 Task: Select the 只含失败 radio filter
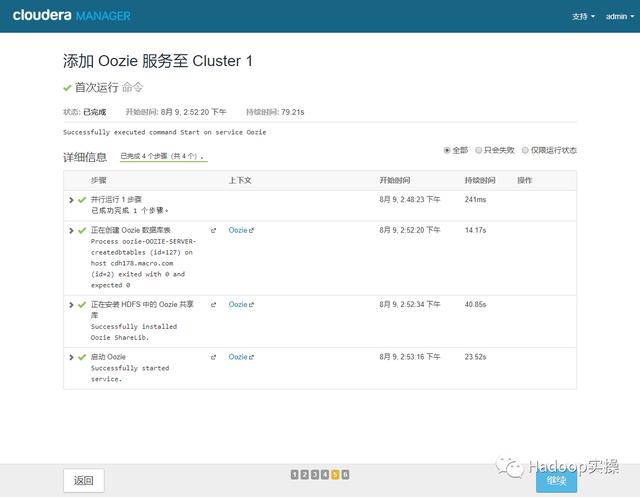pos(478,150)
